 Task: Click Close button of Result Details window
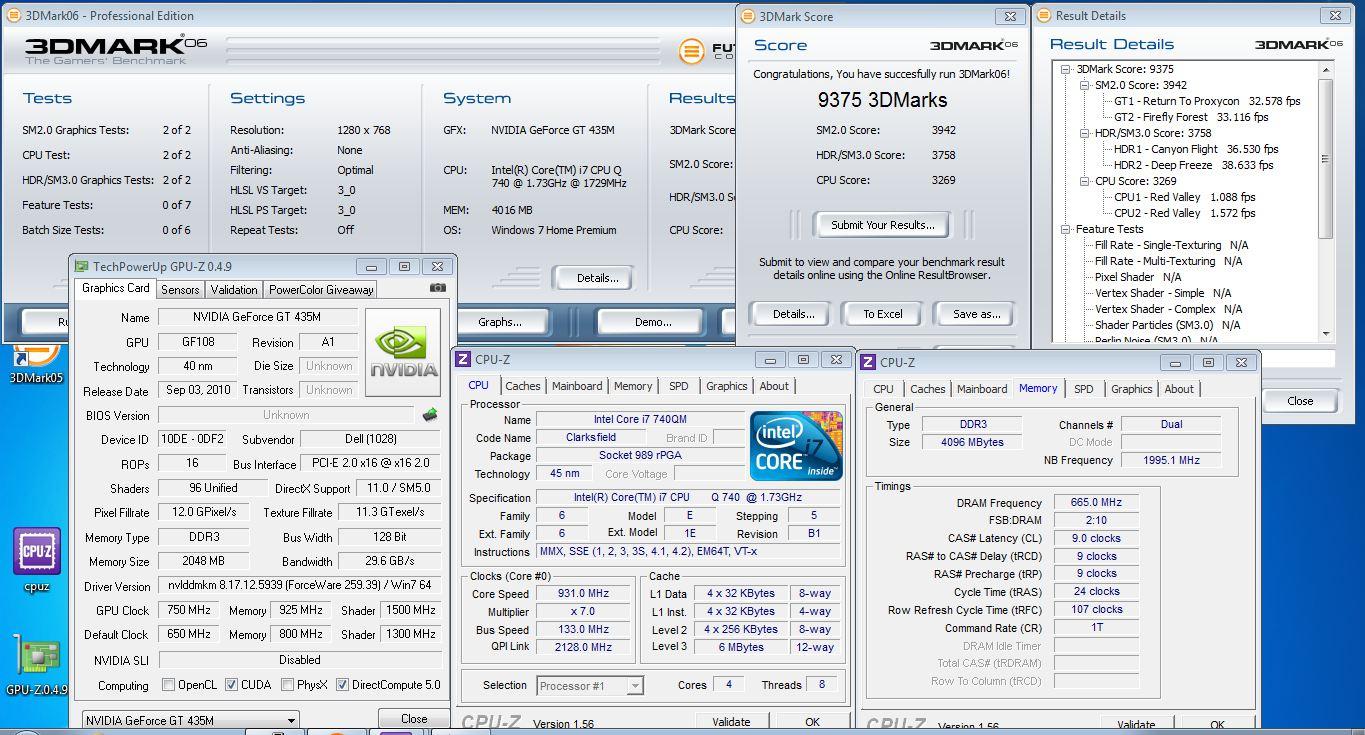(x=1300, y=401)
